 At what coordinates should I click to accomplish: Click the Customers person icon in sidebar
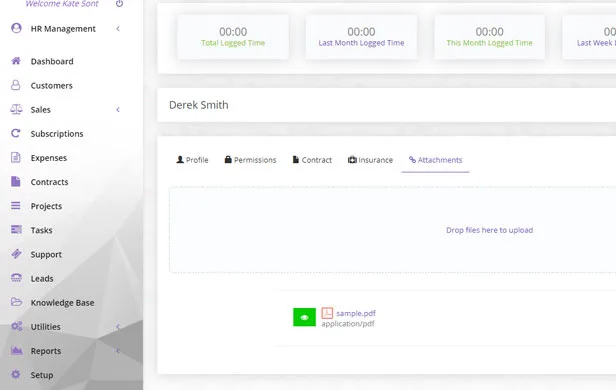click(x=16, y=85)
